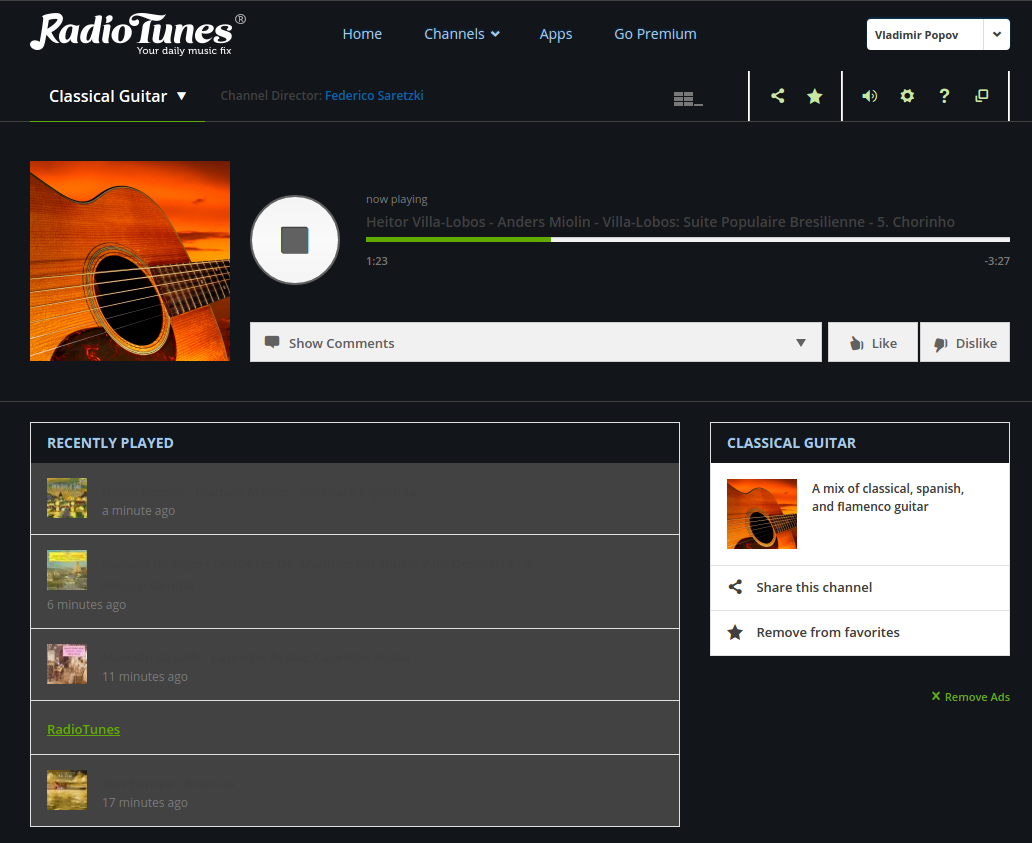
Task: Open Go Premium page
Action: 655,34
